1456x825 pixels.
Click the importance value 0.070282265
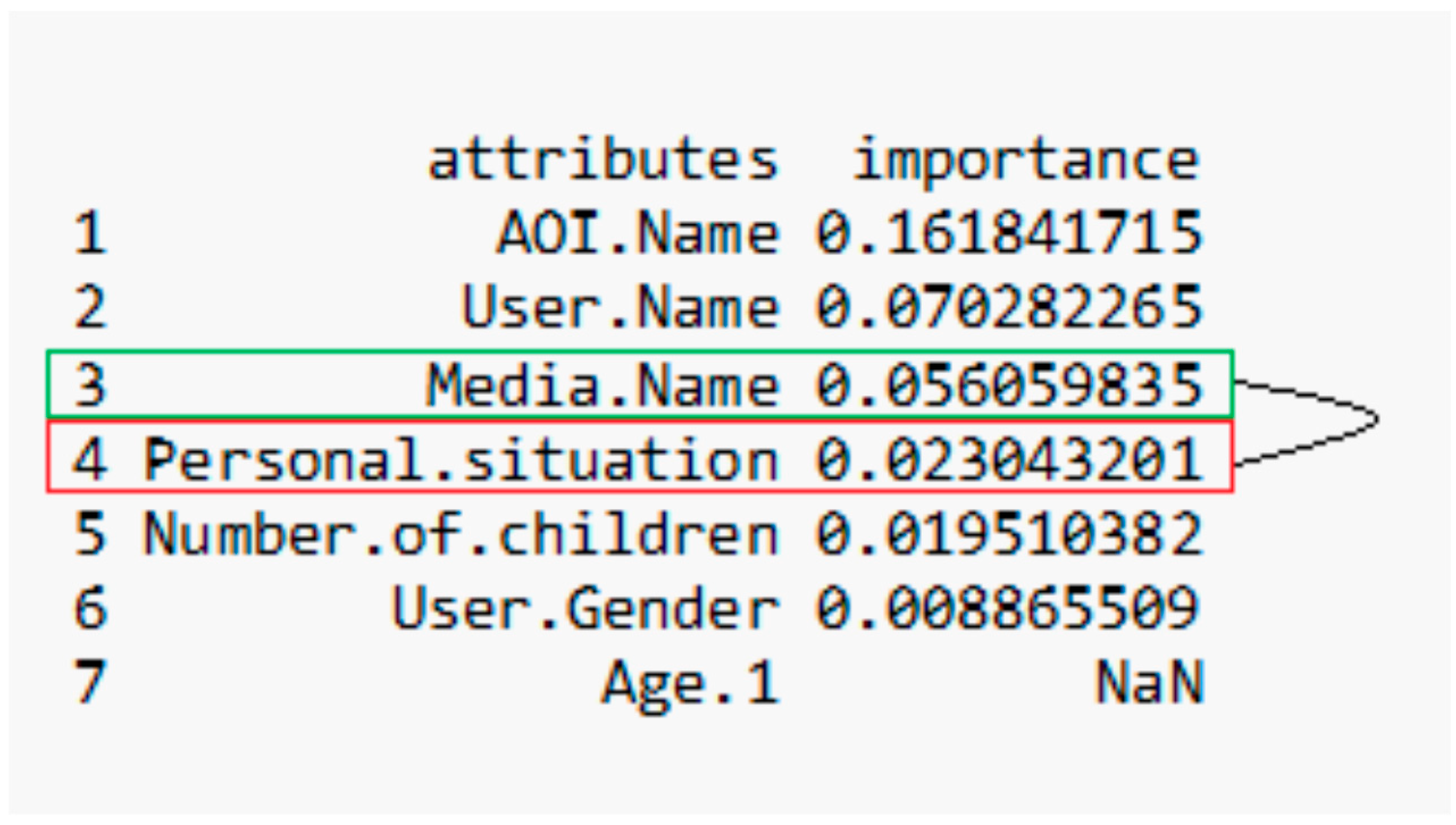(1009, 308)
